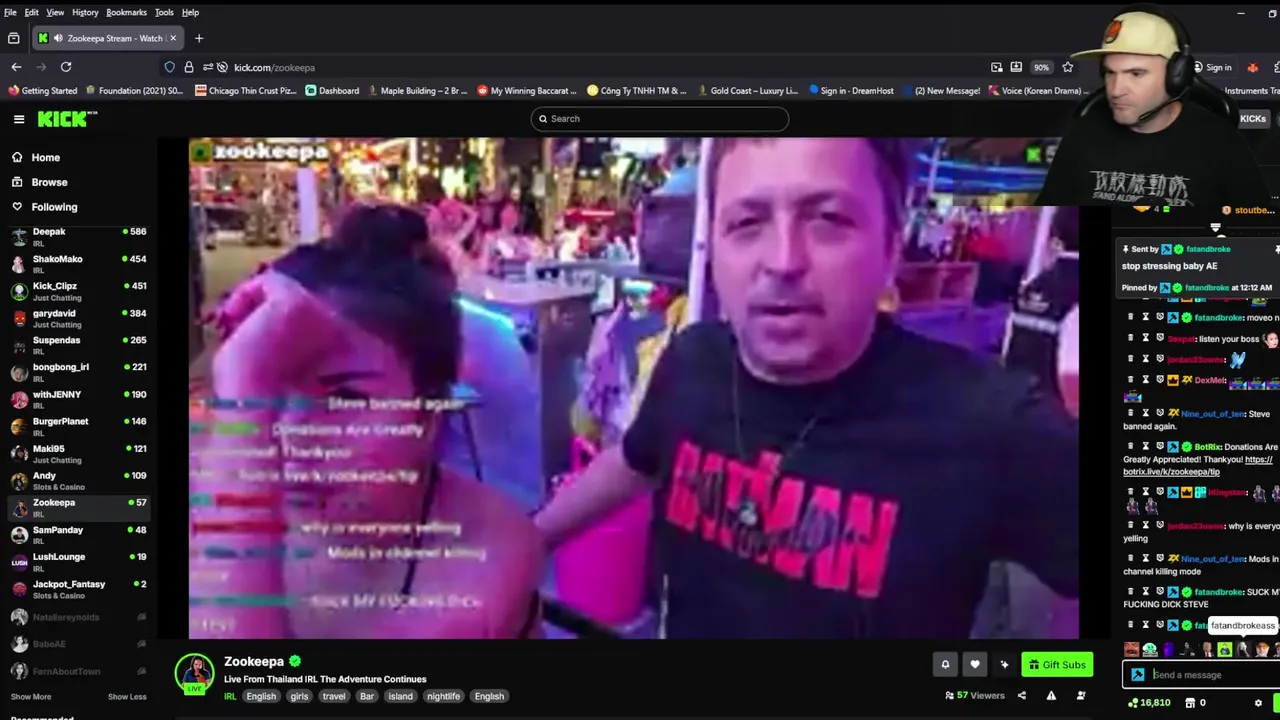Type area: Send a message chat box
The image size is (1280, 720).
tap(1200, 674)
